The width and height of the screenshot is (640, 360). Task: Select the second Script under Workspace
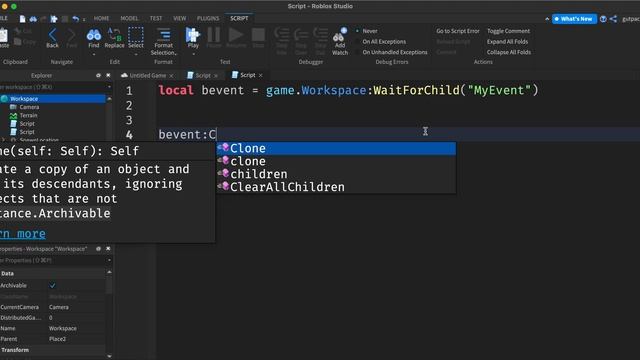coord(27,132)
